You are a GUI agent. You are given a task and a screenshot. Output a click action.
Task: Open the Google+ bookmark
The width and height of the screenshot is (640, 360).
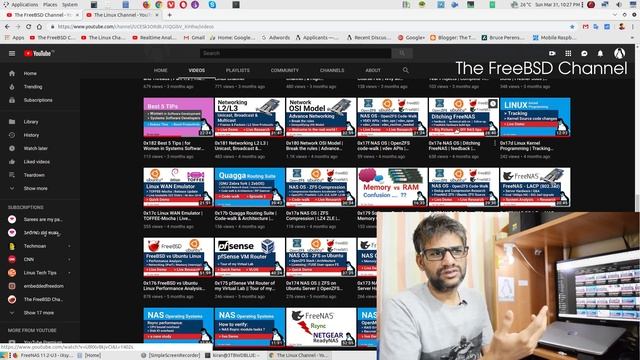(x=411, y=38)
